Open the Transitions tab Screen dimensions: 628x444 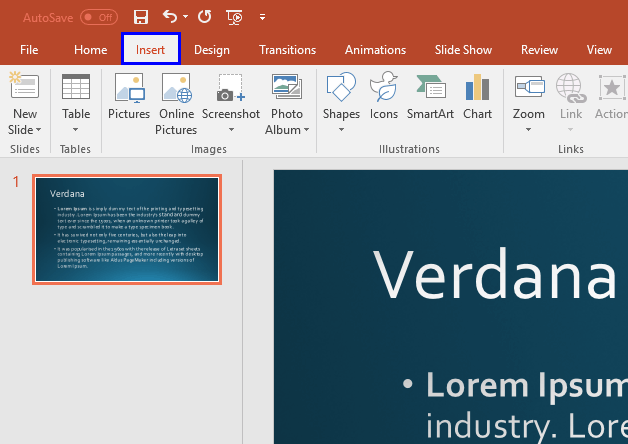[287, 50]
